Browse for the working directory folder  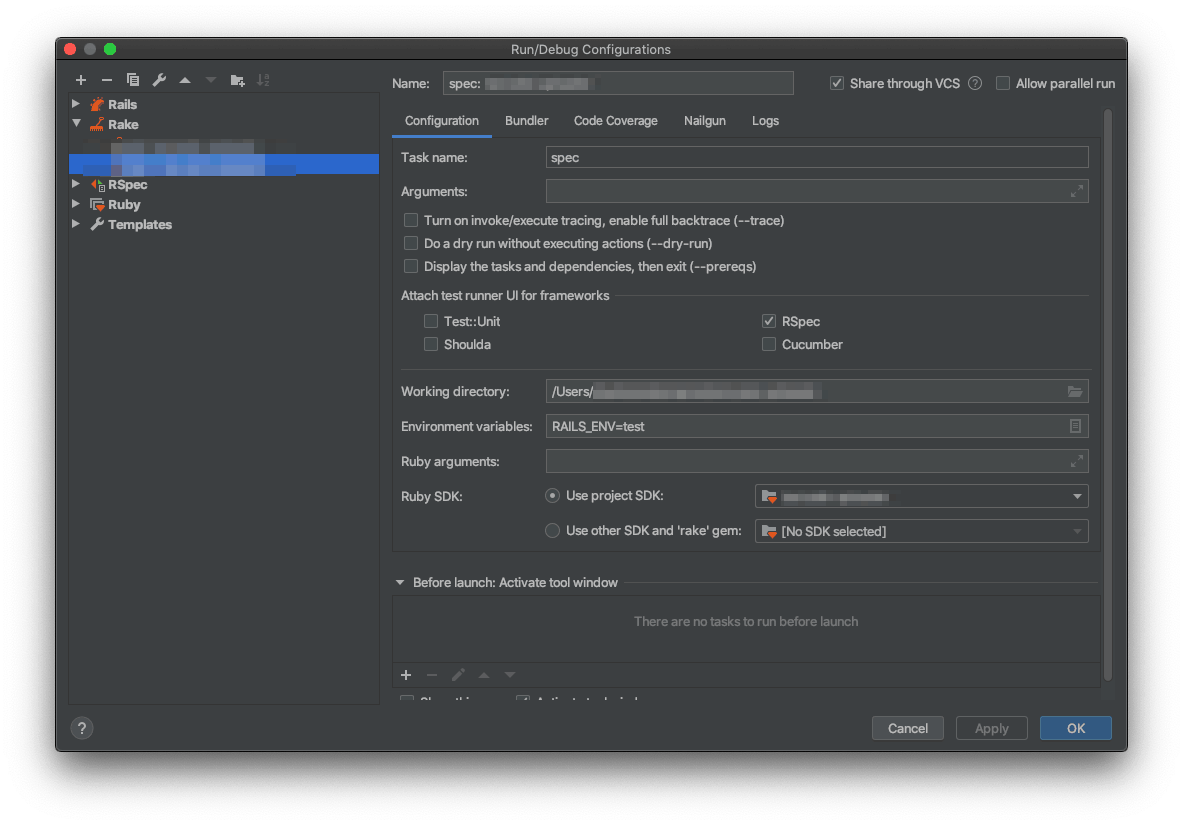[x=1075, y=391]
